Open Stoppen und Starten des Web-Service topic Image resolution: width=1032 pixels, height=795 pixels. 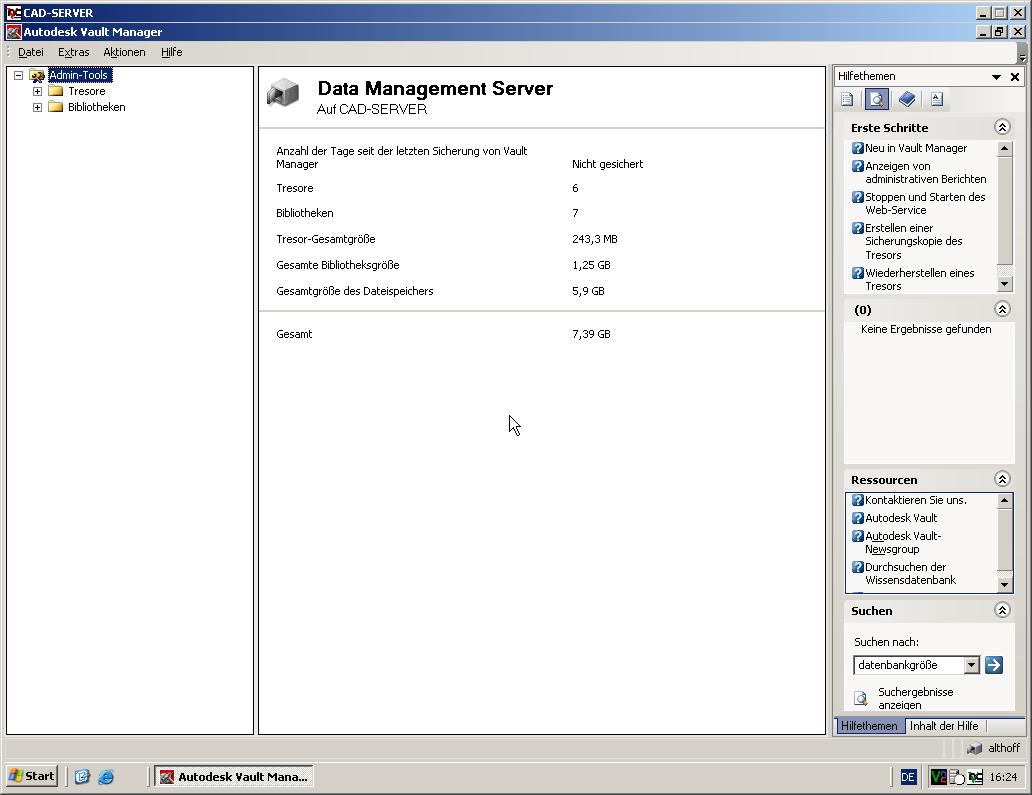coord(925,203)
